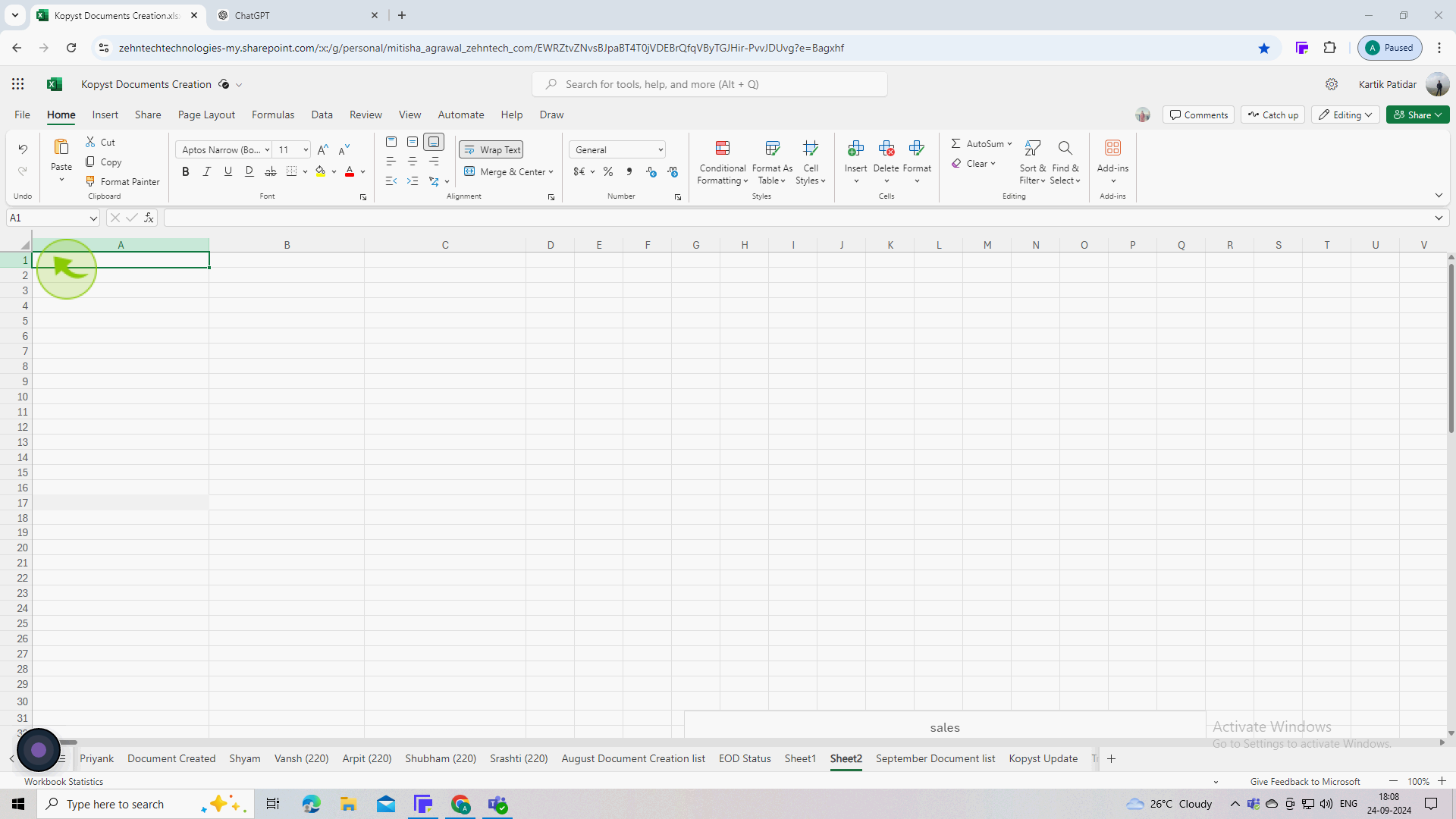
Task: Activate the Format Painter brush
Action: click(x=90, y=181)
